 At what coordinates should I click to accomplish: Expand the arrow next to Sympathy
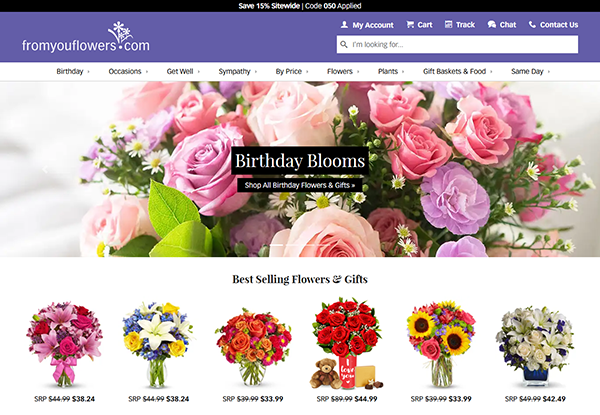click(256, 72)
